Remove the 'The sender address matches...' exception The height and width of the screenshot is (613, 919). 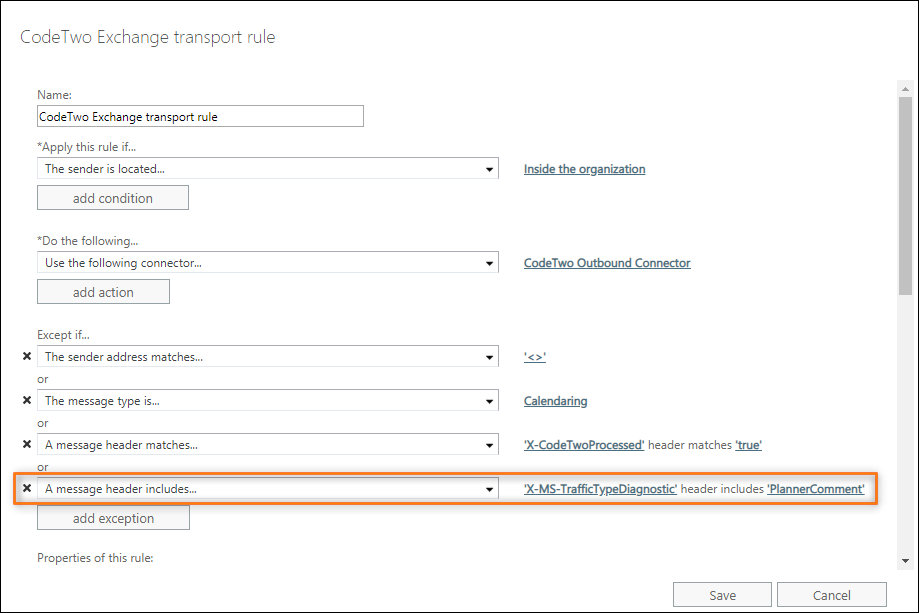27,356
